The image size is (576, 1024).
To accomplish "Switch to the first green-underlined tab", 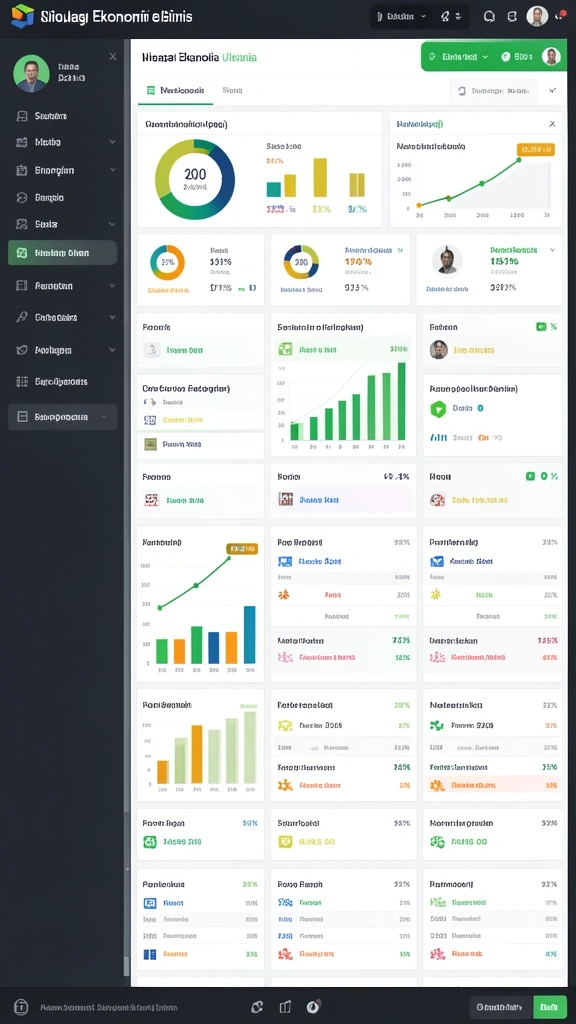I will (176, 91).
